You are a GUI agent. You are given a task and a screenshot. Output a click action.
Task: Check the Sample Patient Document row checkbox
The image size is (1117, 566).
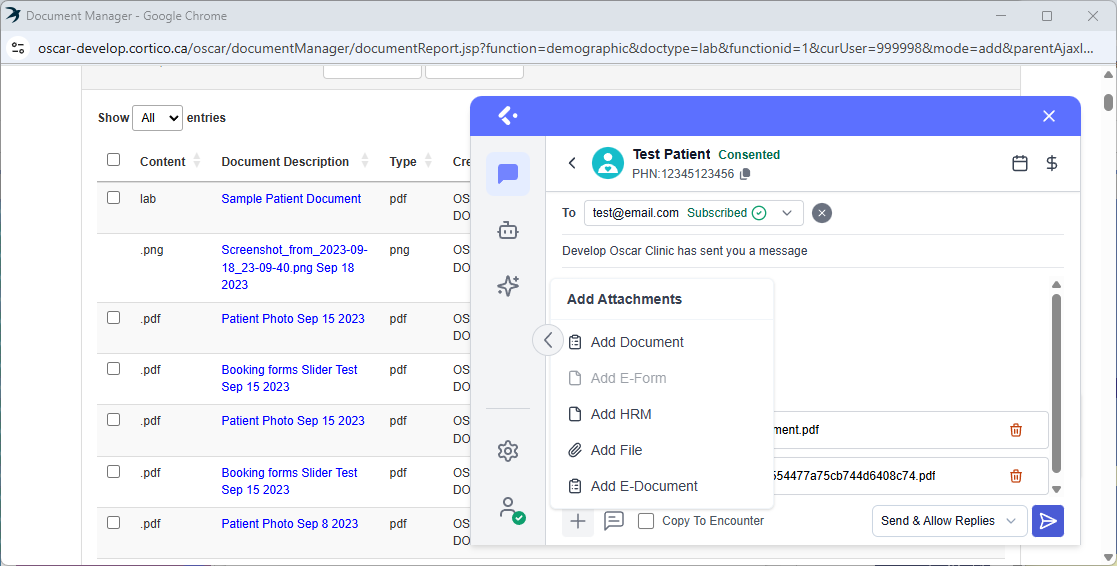click(113, 197)
